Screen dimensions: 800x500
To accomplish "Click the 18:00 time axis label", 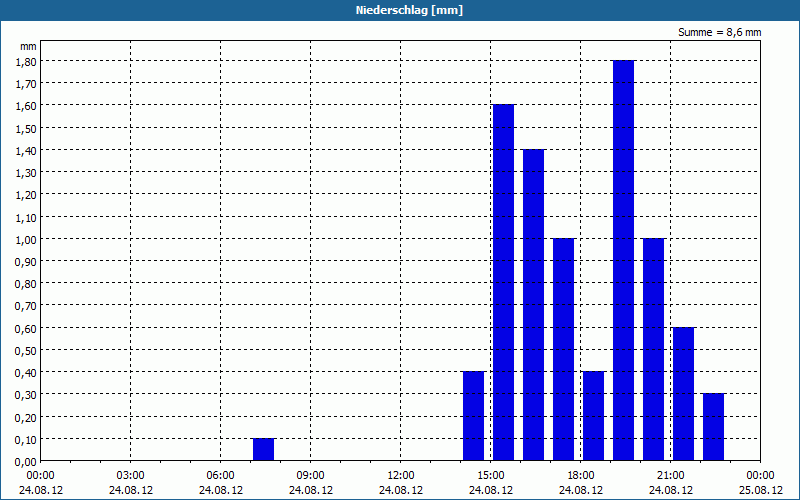I will click(581, 476).
